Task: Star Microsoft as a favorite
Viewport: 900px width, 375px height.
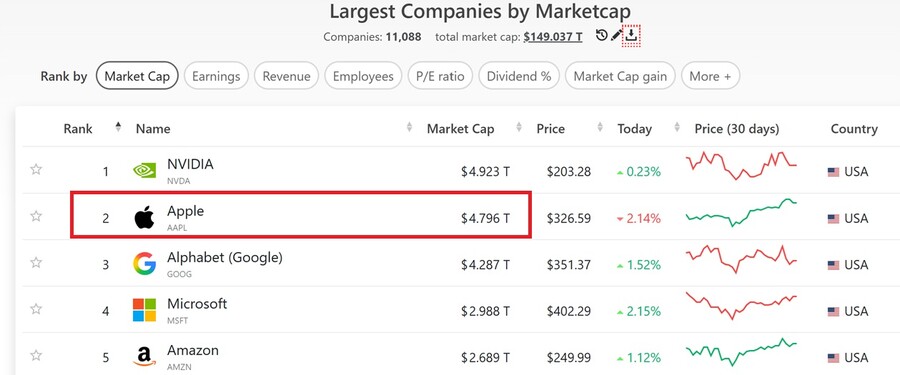Action: [36, 309]
